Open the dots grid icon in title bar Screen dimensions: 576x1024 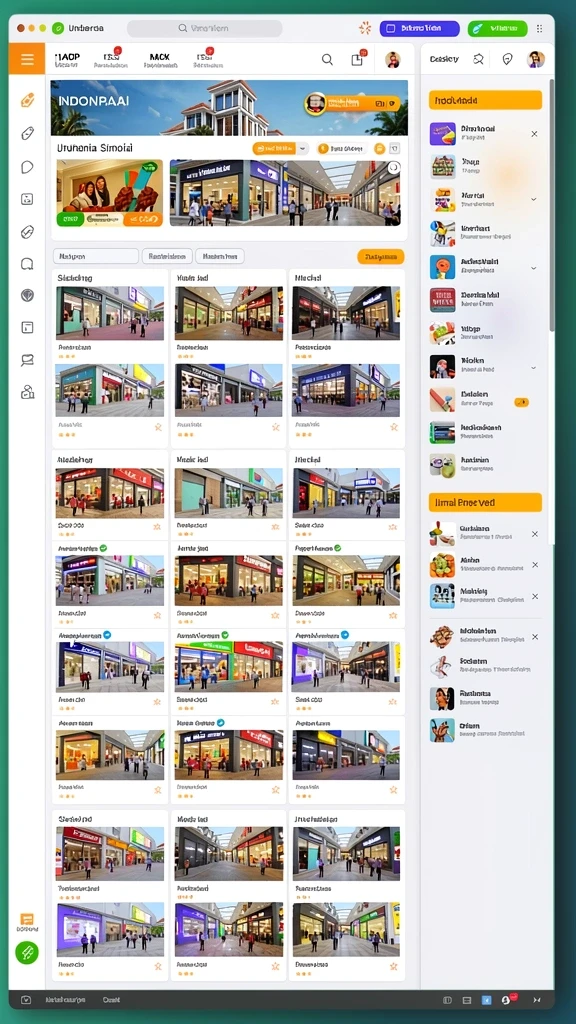pyautogui.click(x=539, y=29)
